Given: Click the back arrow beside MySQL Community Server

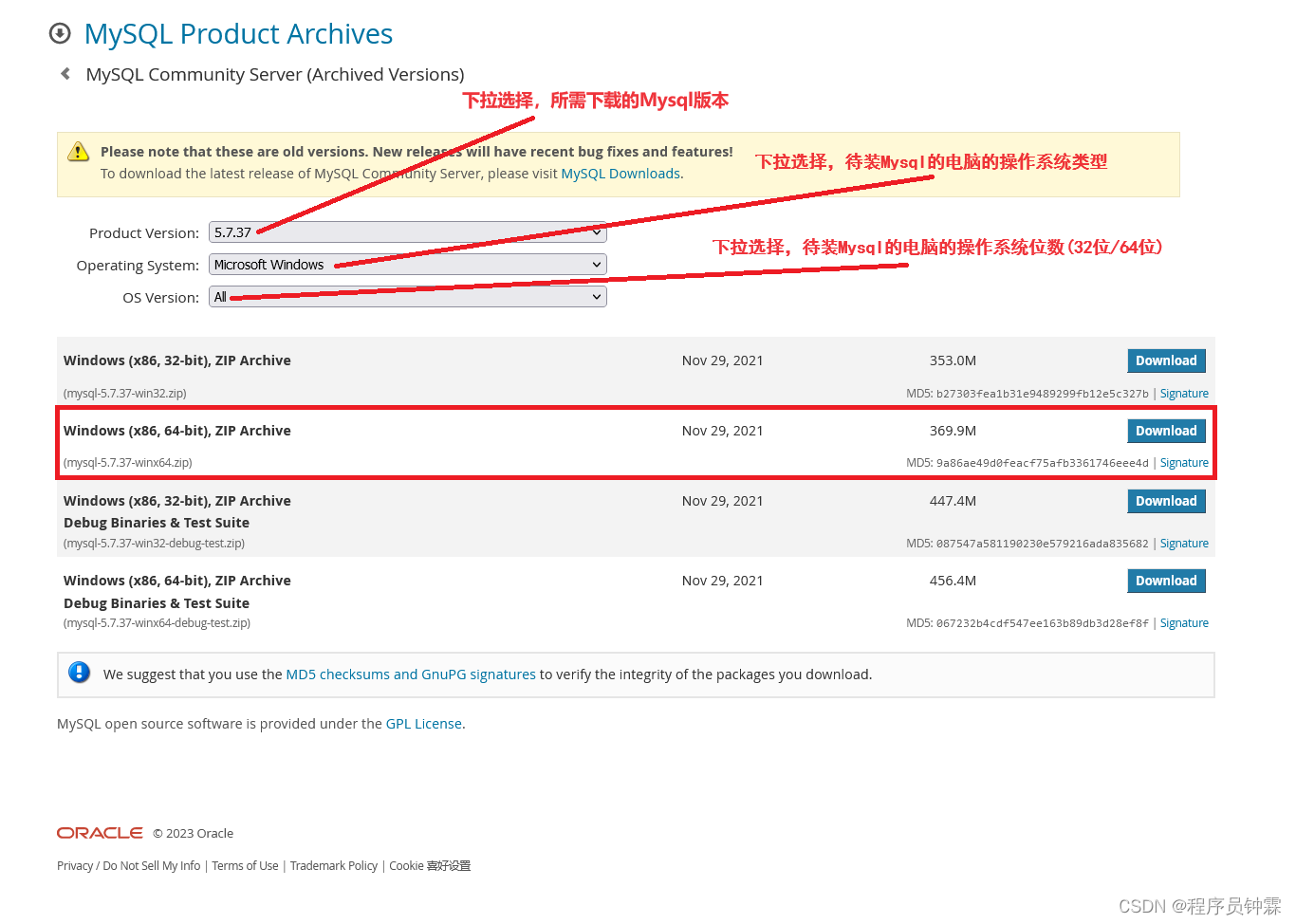Looking at the screenshot, I should click(65, 74).
